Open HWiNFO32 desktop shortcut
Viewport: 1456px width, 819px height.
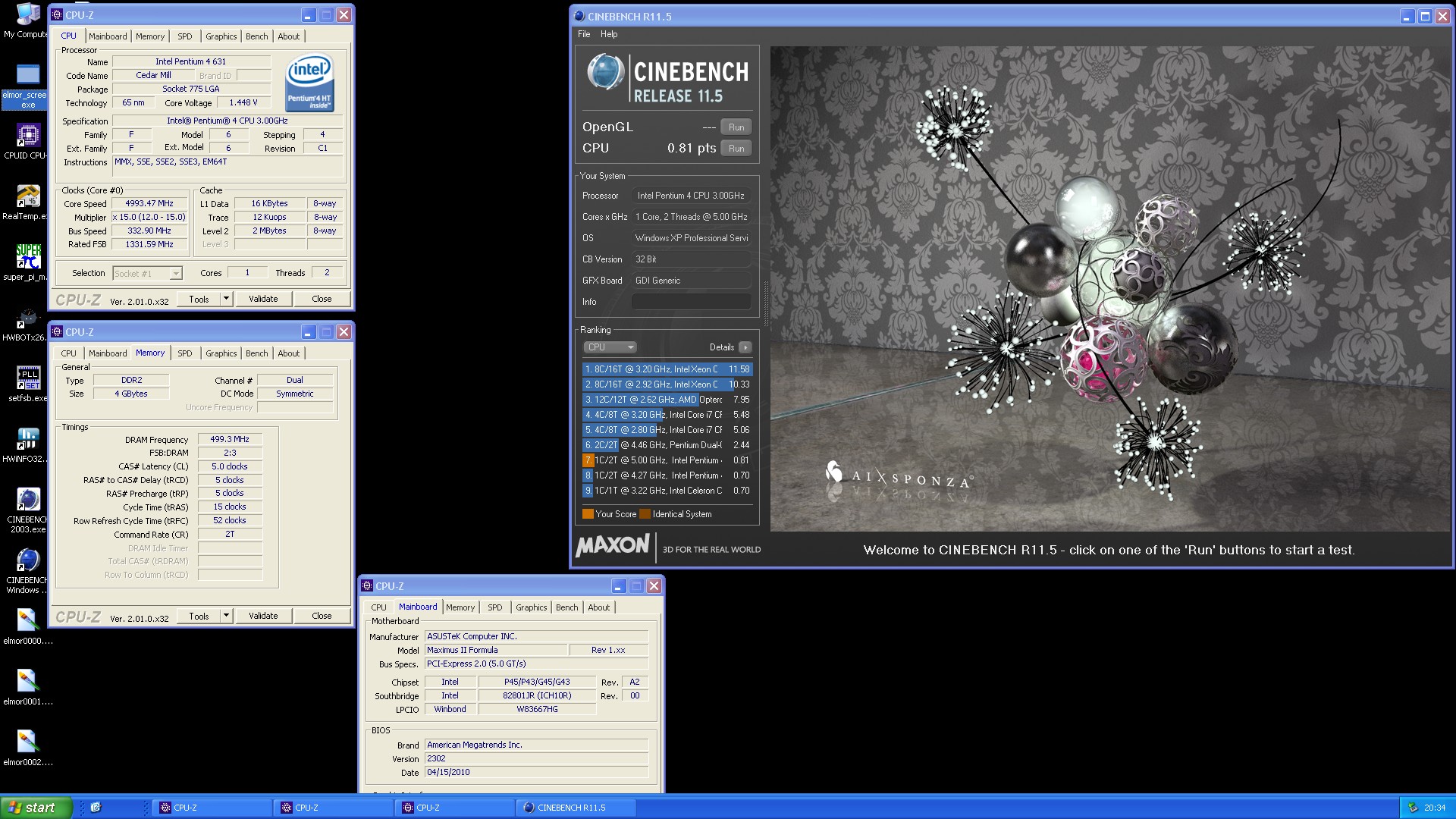[x=27, y=444]
